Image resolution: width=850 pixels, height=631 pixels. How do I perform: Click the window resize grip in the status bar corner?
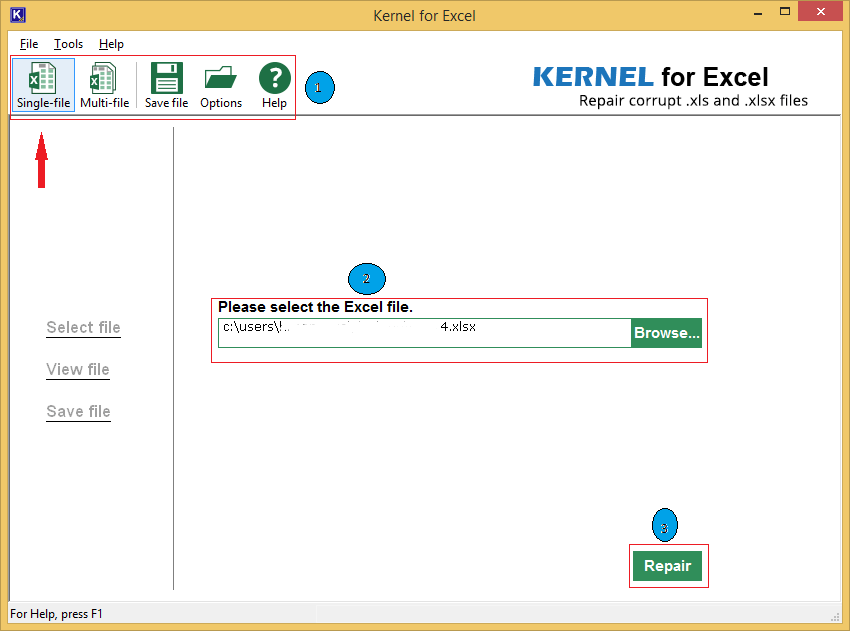[x=835, y=616]
